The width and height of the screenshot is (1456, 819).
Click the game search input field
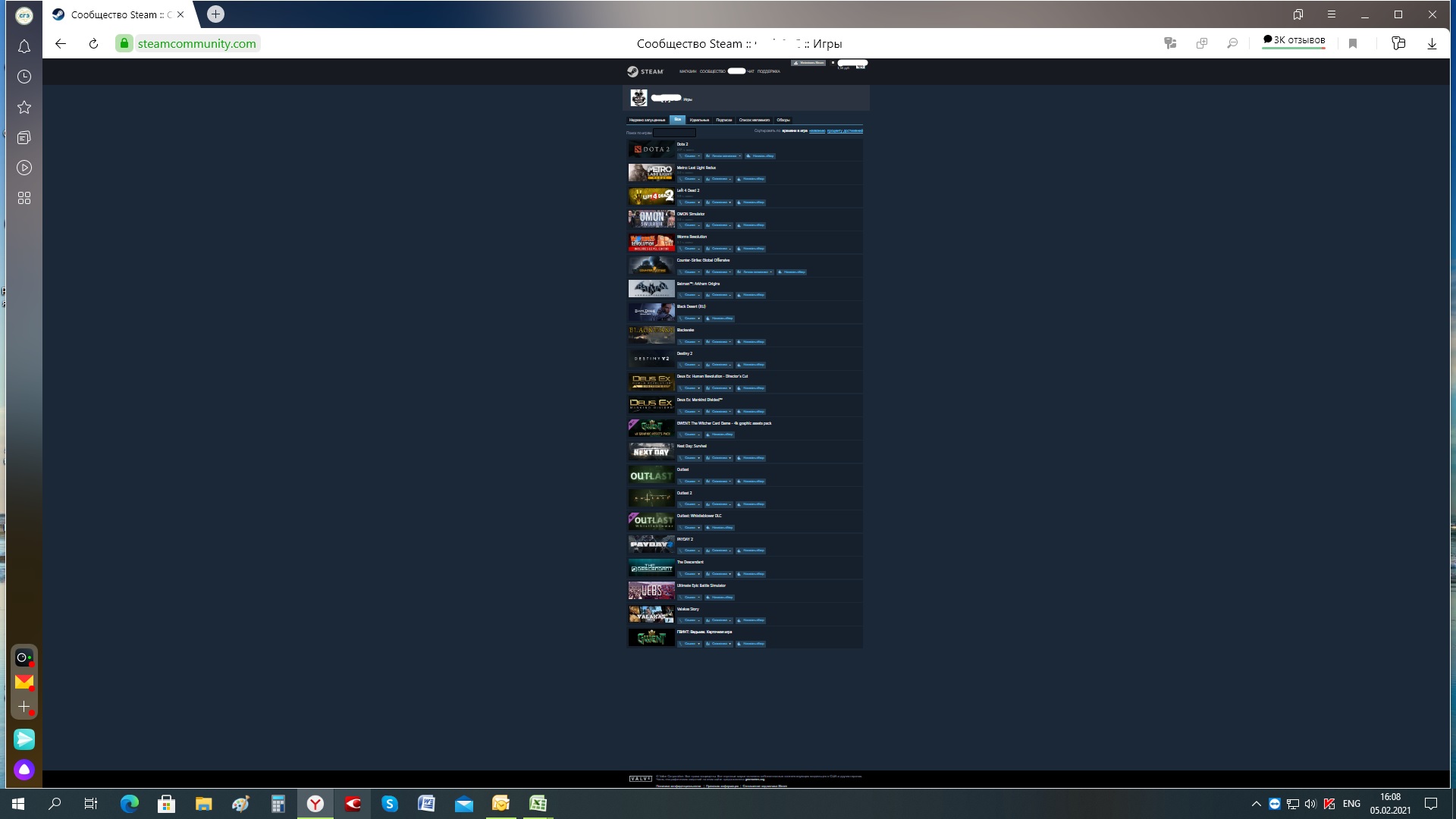[x=674, y=133]
